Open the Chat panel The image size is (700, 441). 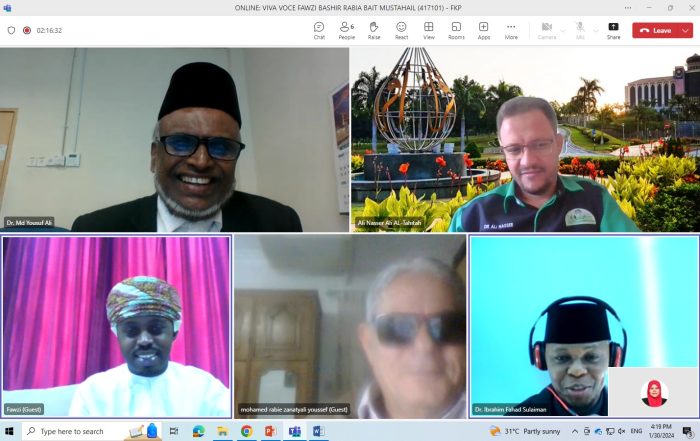(319, 30)
